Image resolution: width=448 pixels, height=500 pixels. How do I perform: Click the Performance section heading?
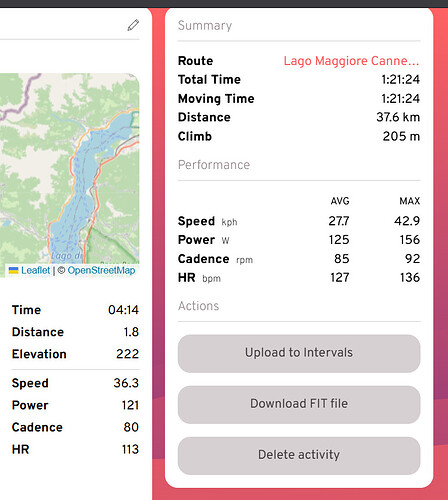[x=214, y=165]
